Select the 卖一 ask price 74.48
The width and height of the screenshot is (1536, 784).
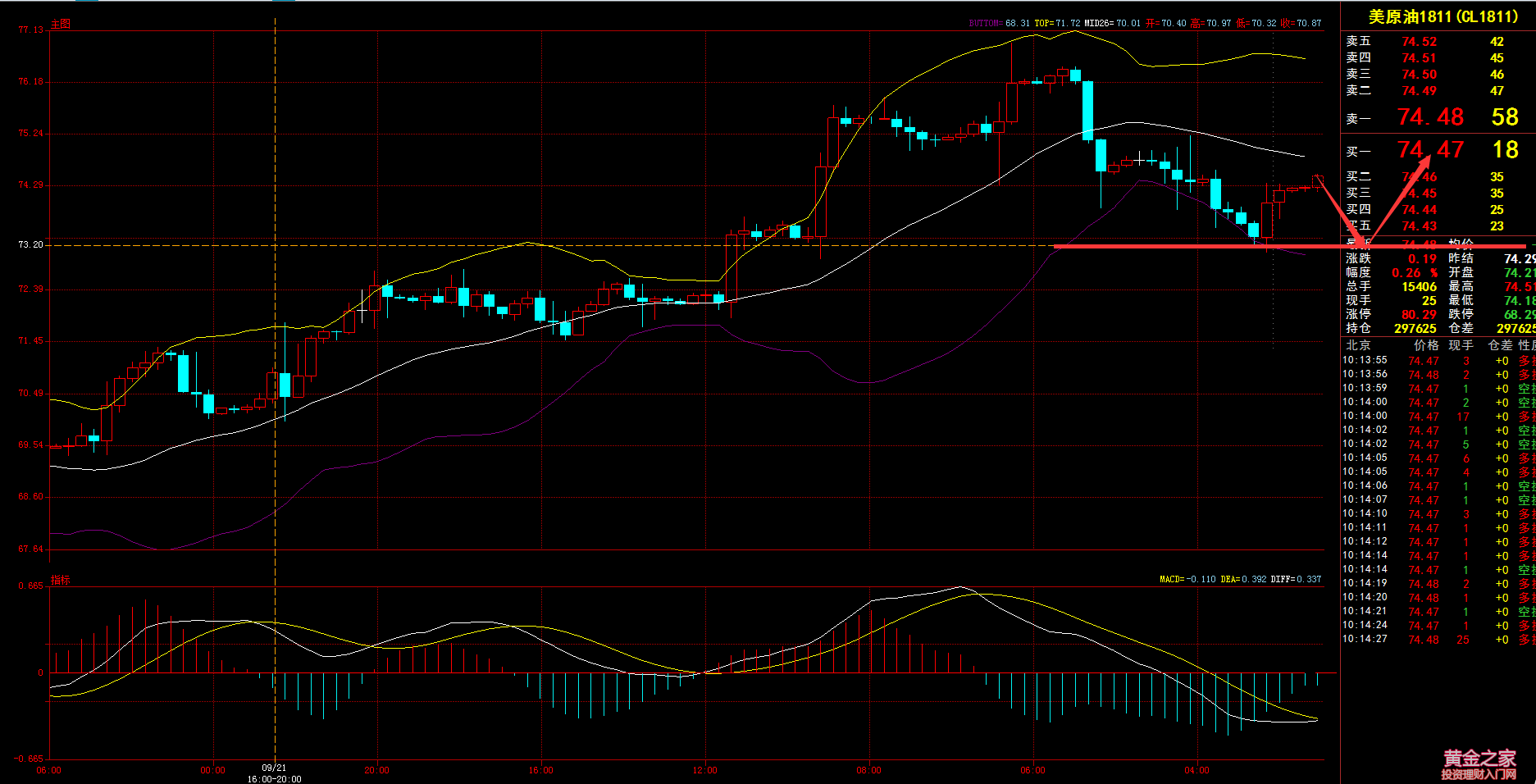(1430, 117)
